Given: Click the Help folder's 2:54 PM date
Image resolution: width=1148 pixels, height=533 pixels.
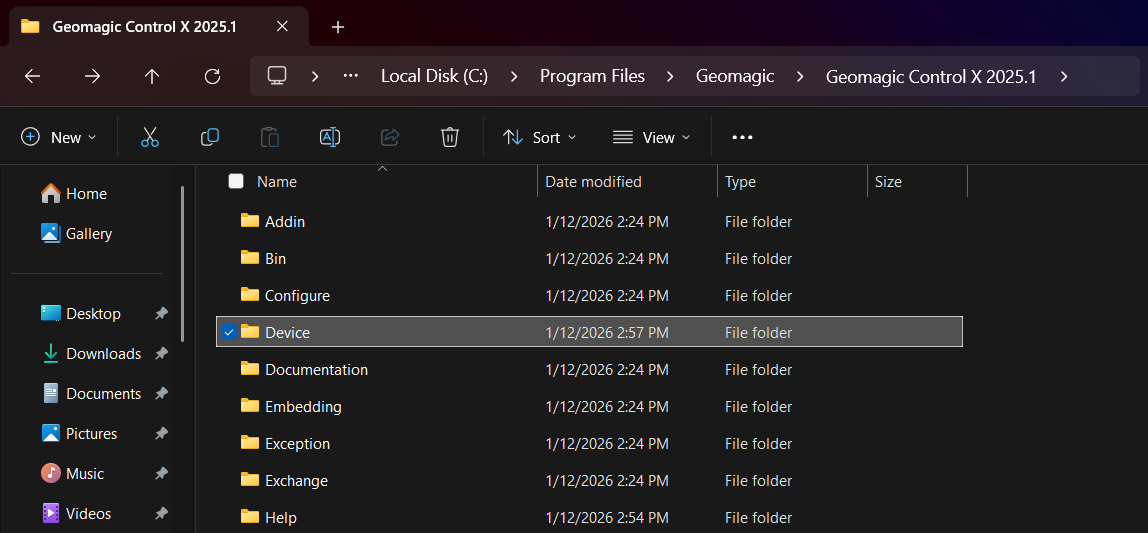Looking at the screenshot, I should click(x=607, y=518).
